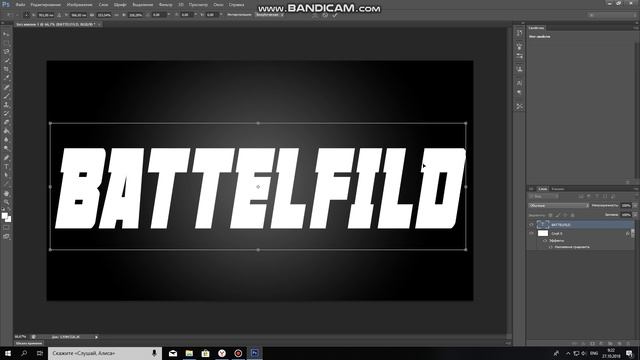Toggle lock transparent pixels in Layers panel
The width and height of the screenshot is (640, 360).
(550, 215)
